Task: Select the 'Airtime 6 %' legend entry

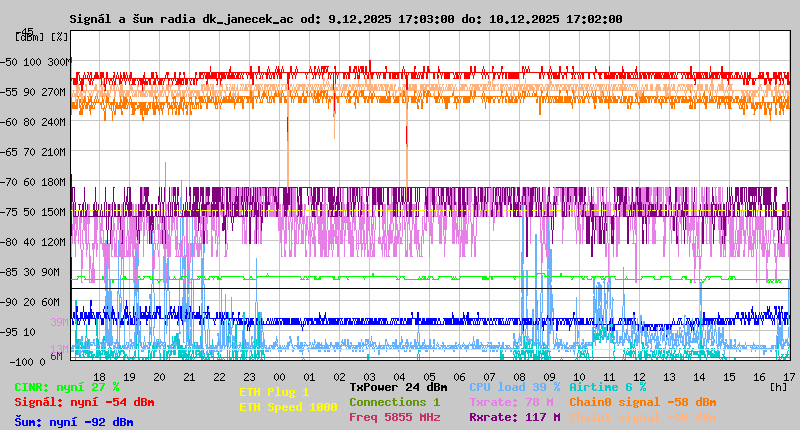Action: coord(608,387)
